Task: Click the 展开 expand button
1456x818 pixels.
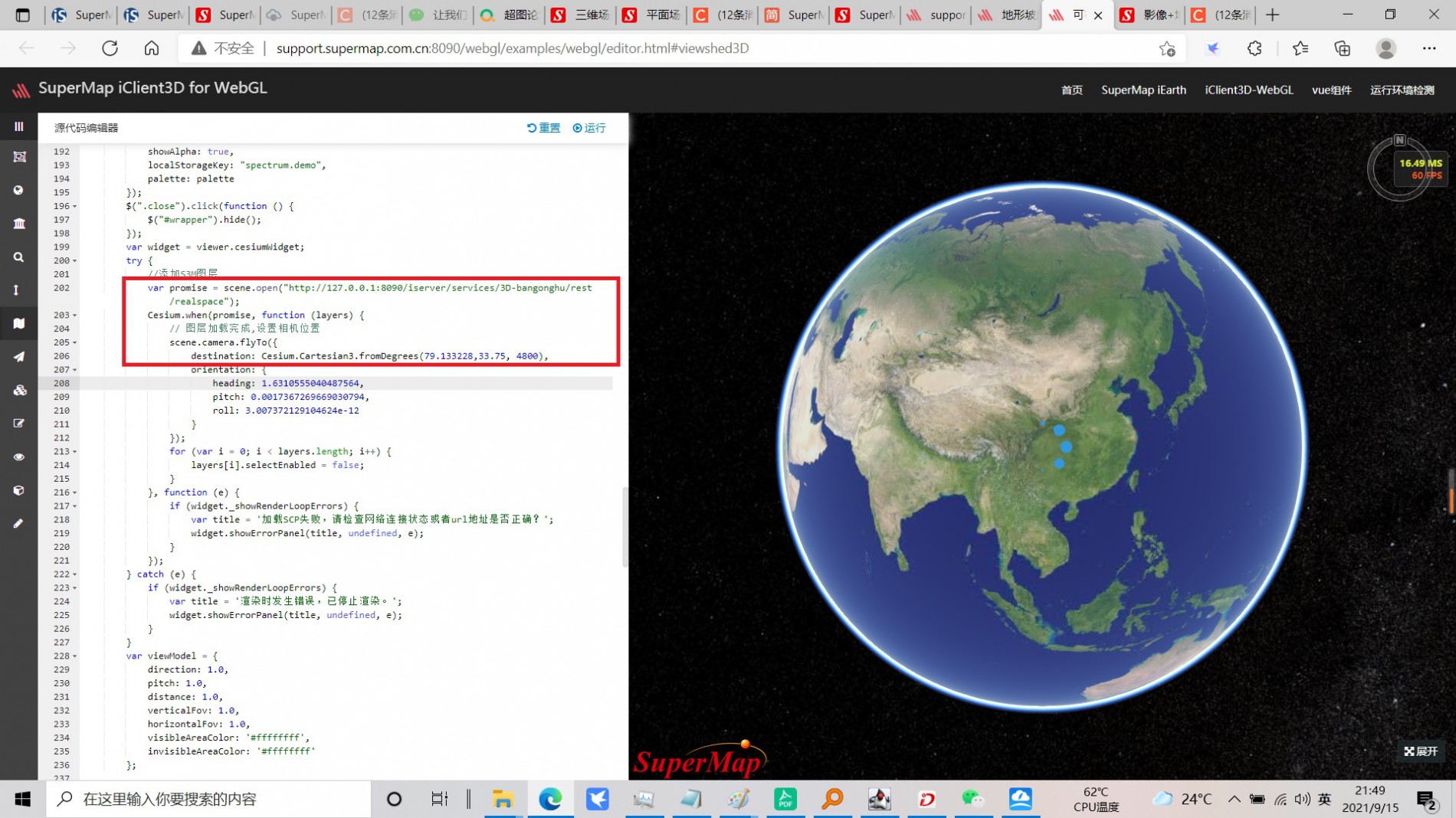Action: click(x=1421, y=751)
